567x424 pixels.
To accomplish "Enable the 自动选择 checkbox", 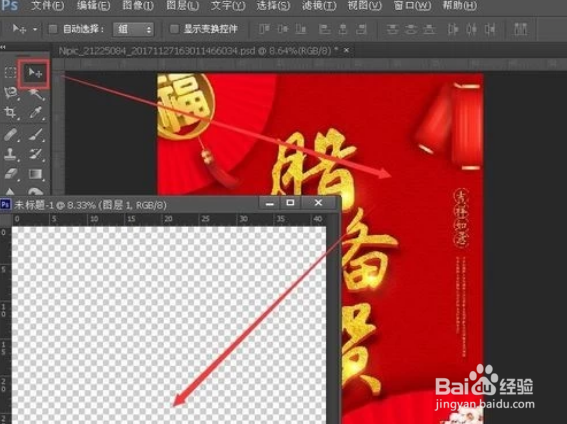I will click(53, 29).
